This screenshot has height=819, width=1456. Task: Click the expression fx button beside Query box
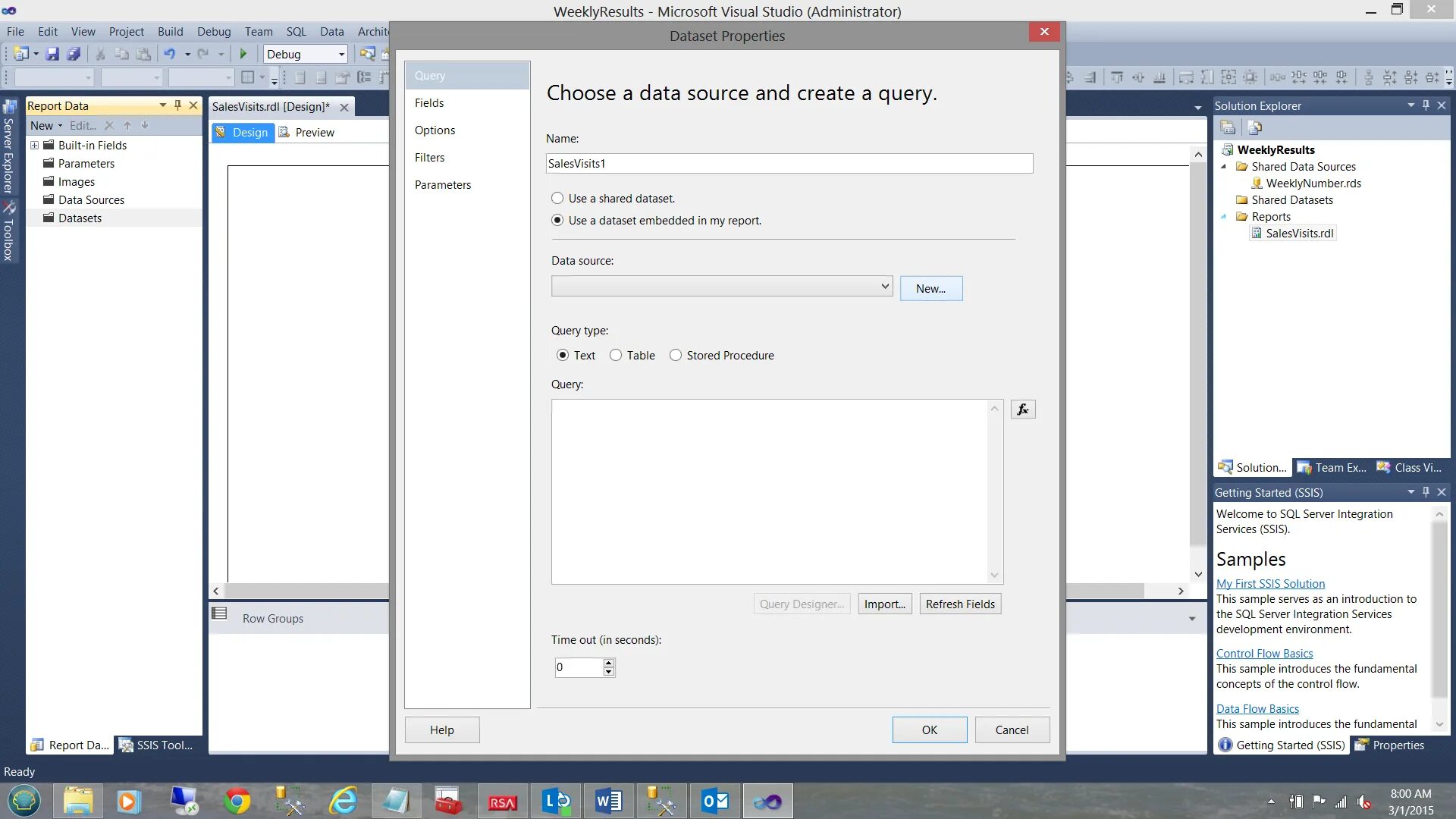point(1023,409)
